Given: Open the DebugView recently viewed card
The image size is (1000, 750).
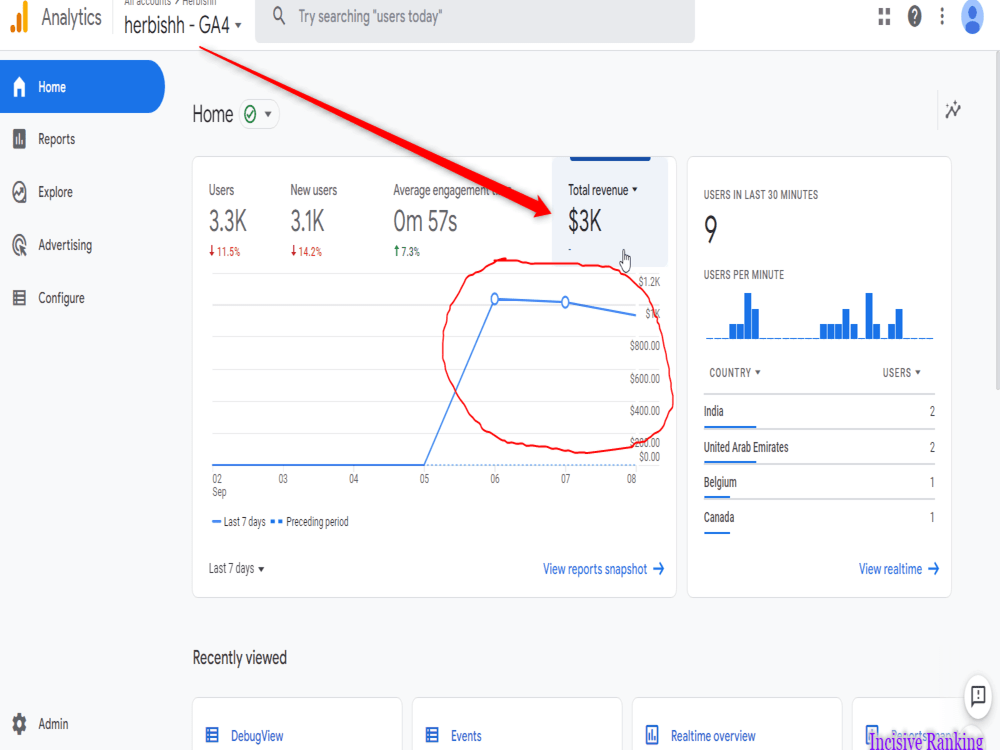Looking at the screenshot, I should tap(297, 724).
